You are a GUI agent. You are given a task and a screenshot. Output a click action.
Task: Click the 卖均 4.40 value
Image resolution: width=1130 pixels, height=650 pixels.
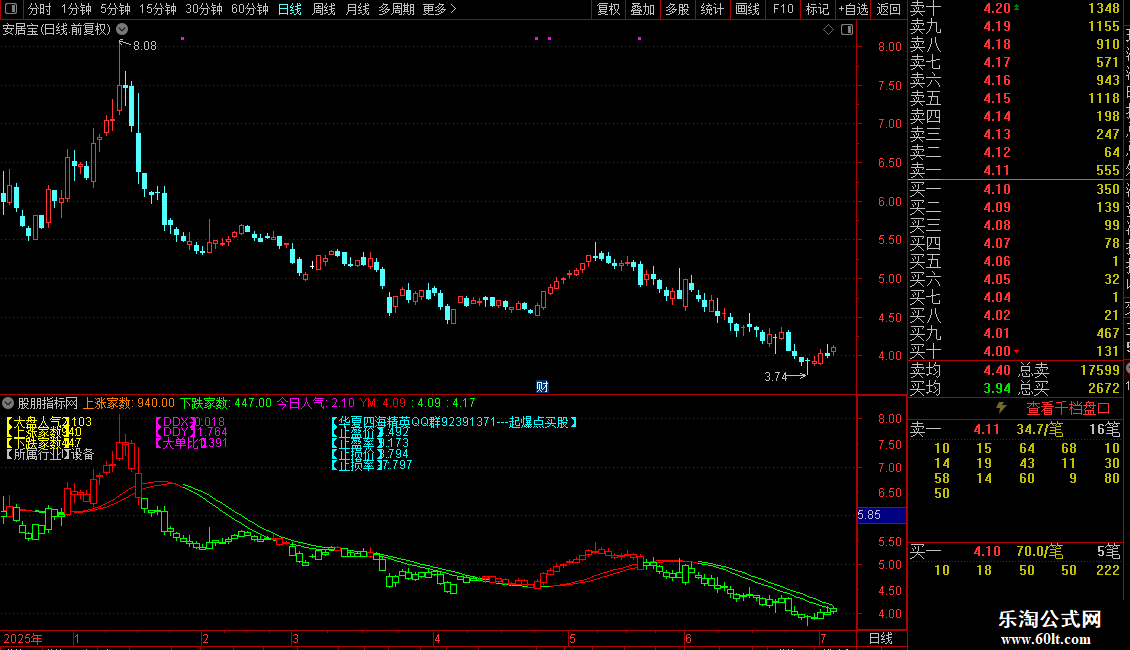point(997,370)
